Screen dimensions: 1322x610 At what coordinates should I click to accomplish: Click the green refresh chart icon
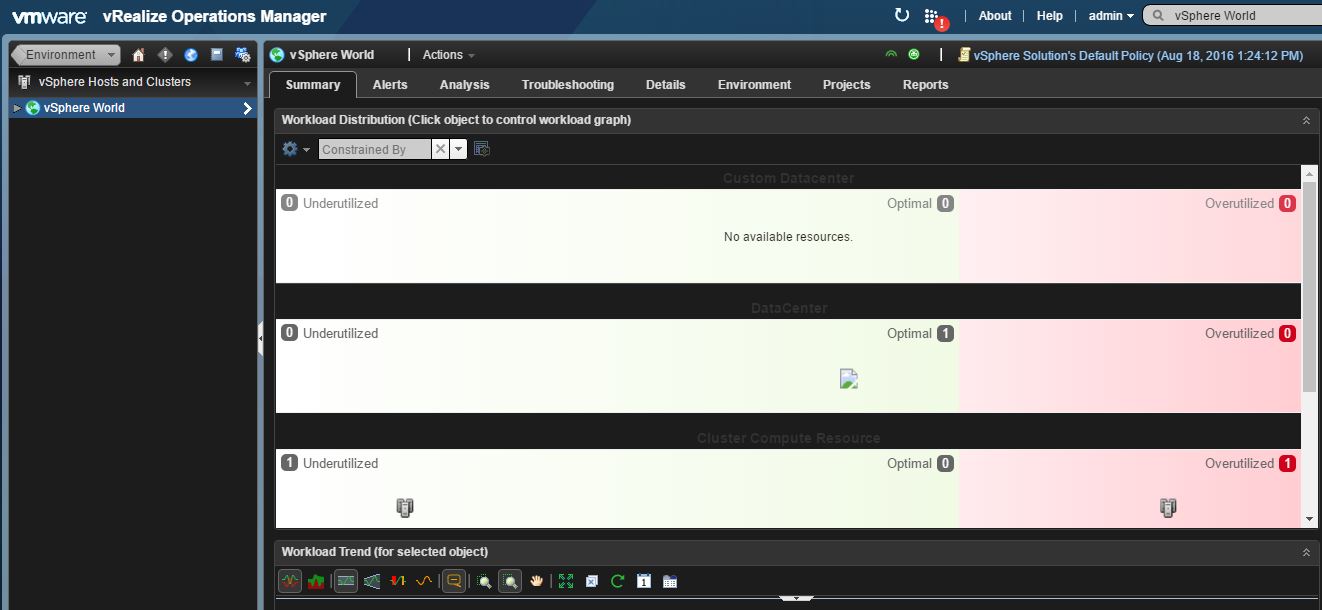(618, 581)
